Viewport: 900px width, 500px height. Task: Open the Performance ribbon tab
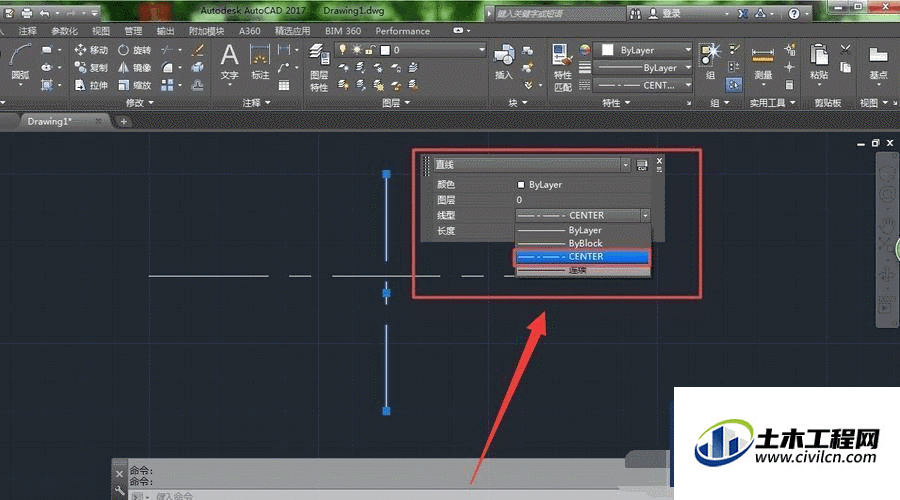coord(402,31)
